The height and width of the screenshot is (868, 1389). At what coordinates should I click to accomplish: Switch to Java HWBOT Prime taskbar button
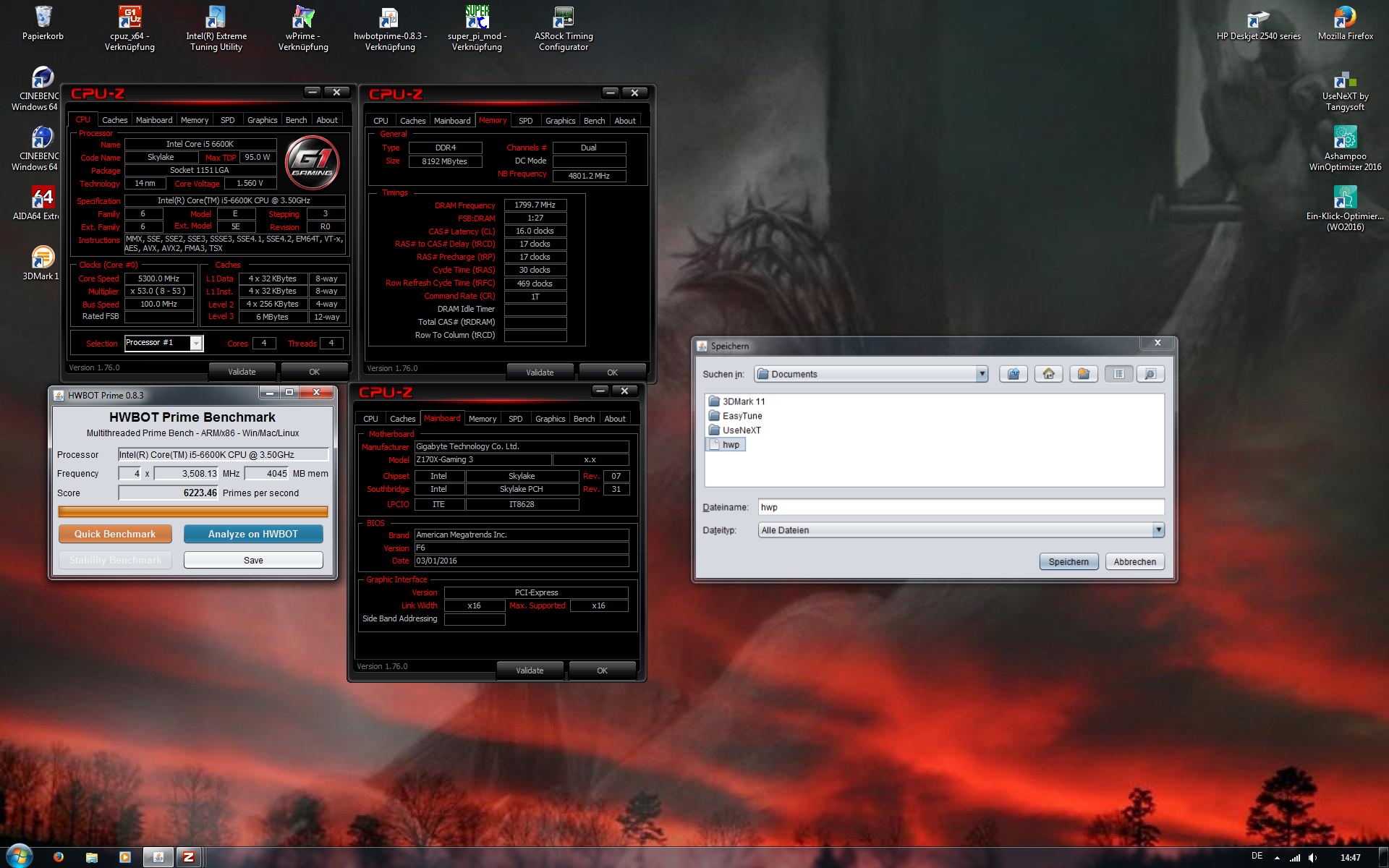158,857
